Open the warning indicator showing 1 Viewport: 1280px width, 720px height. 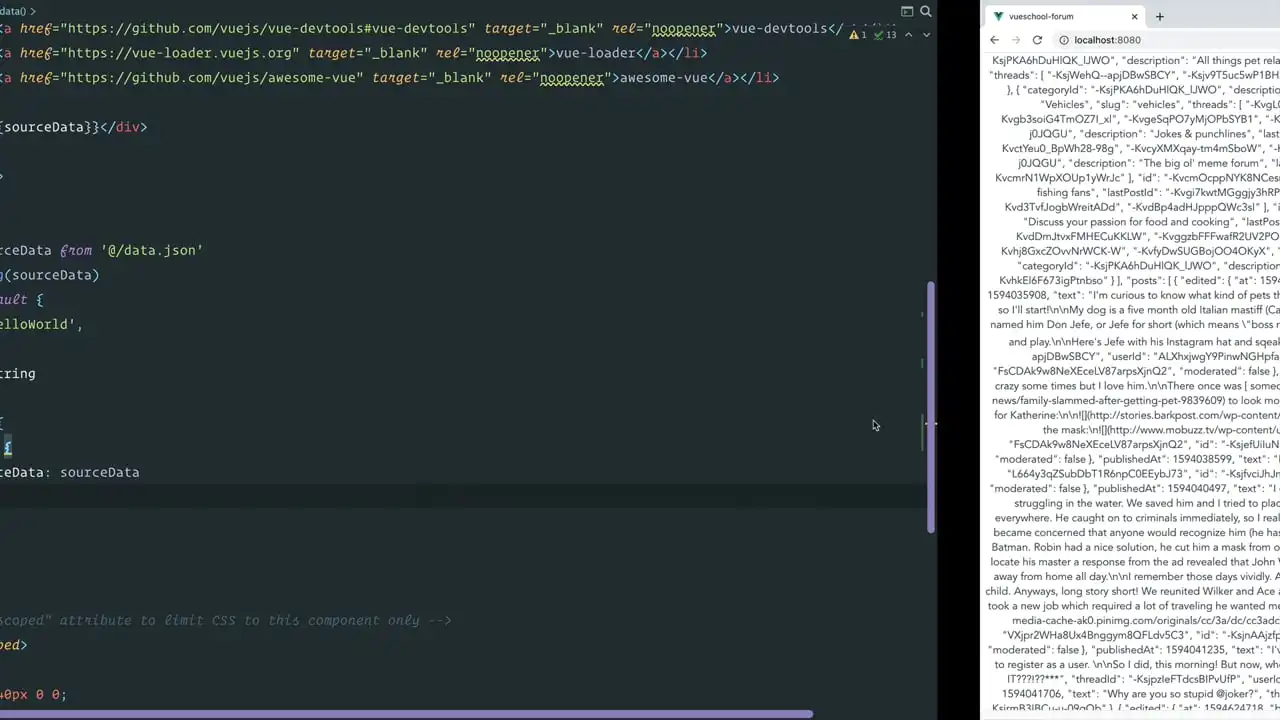point(858,35)
